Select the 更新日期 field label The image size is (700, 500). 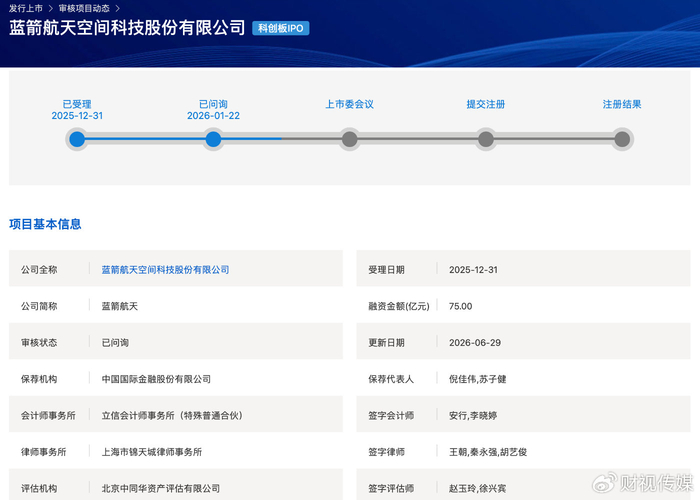coord(387,342)
